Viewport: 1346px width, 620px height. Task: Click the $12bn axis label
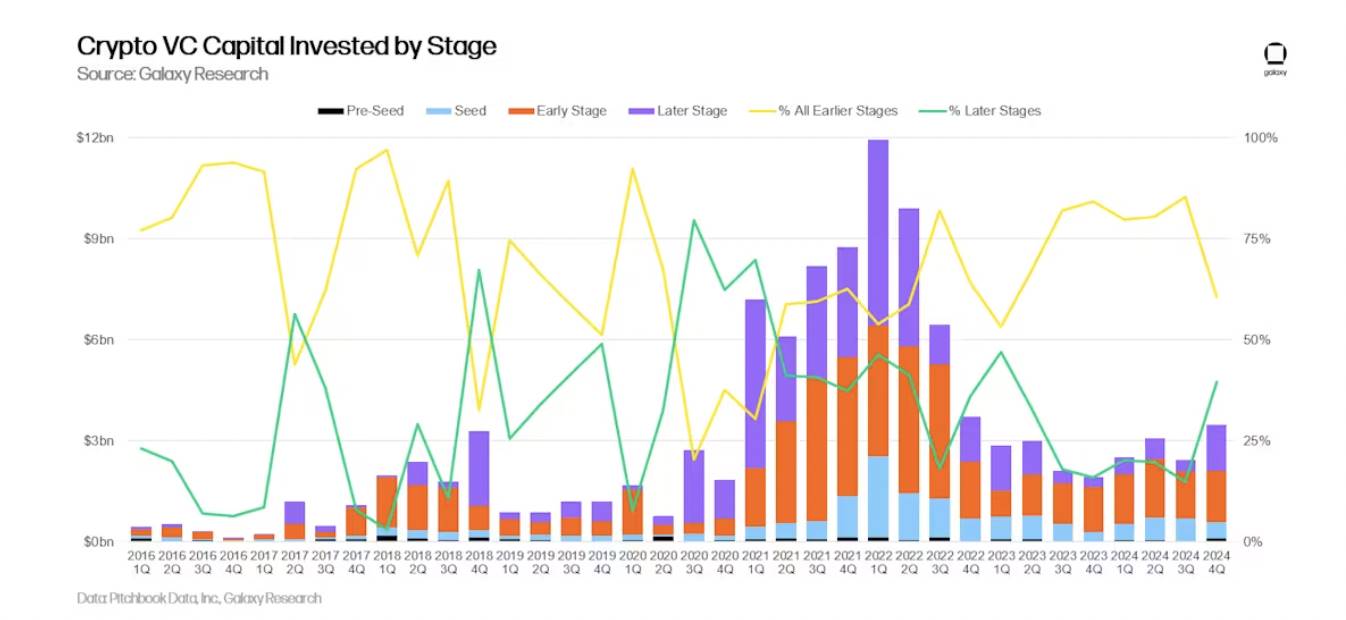coord(95,137)
